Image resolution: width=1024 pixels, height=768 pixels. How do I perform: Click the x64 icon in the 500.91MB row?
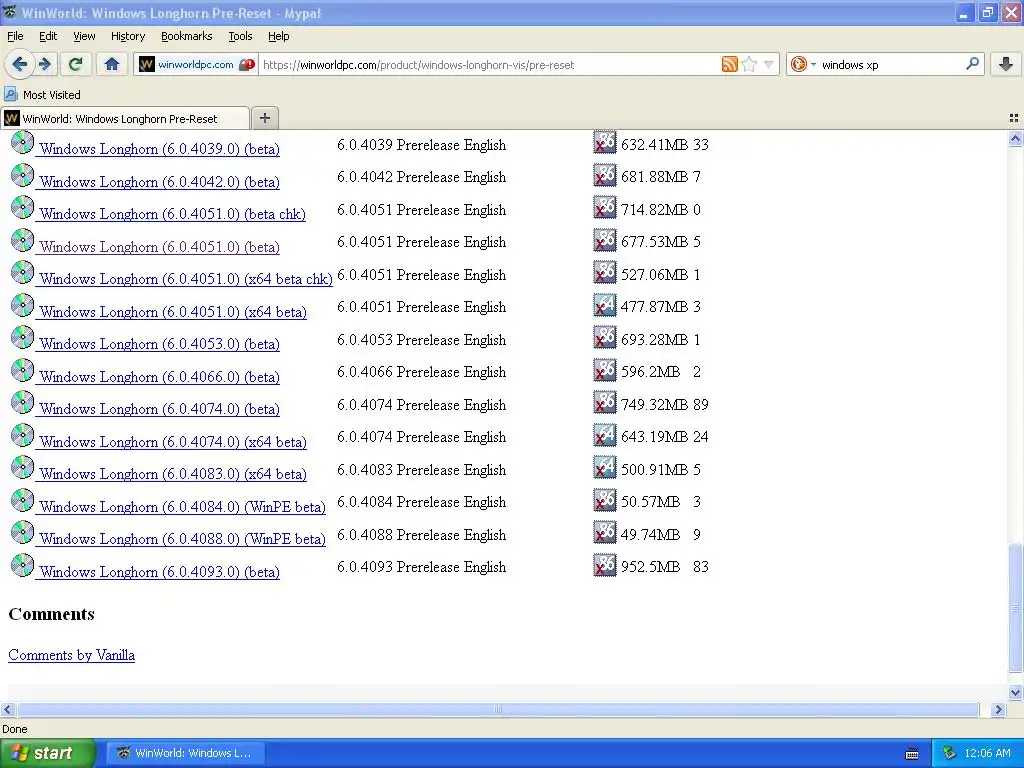pyautogui.click(x=605, y=468)
